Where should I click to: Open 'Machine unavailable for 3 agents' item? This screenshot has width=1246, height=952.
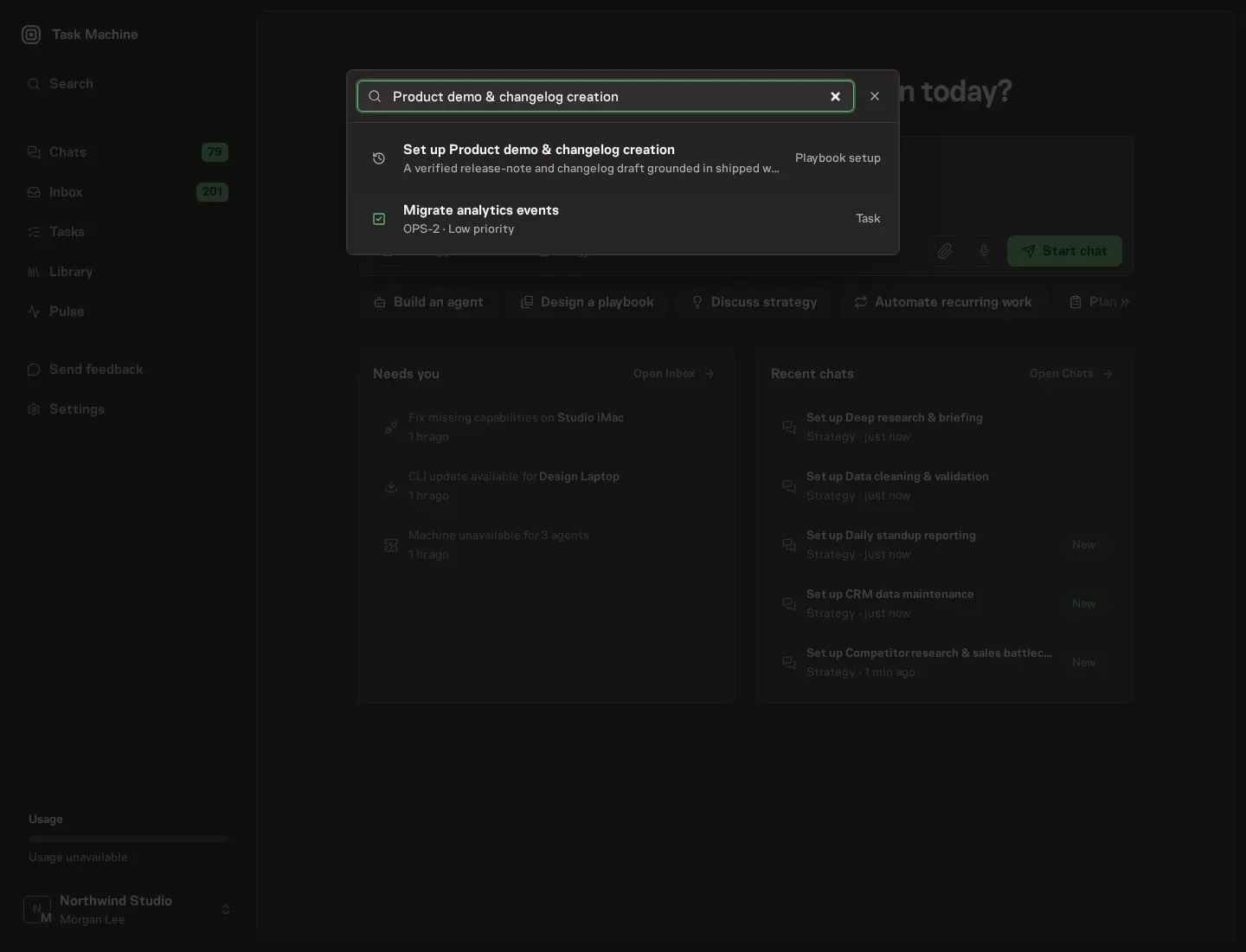547,545
